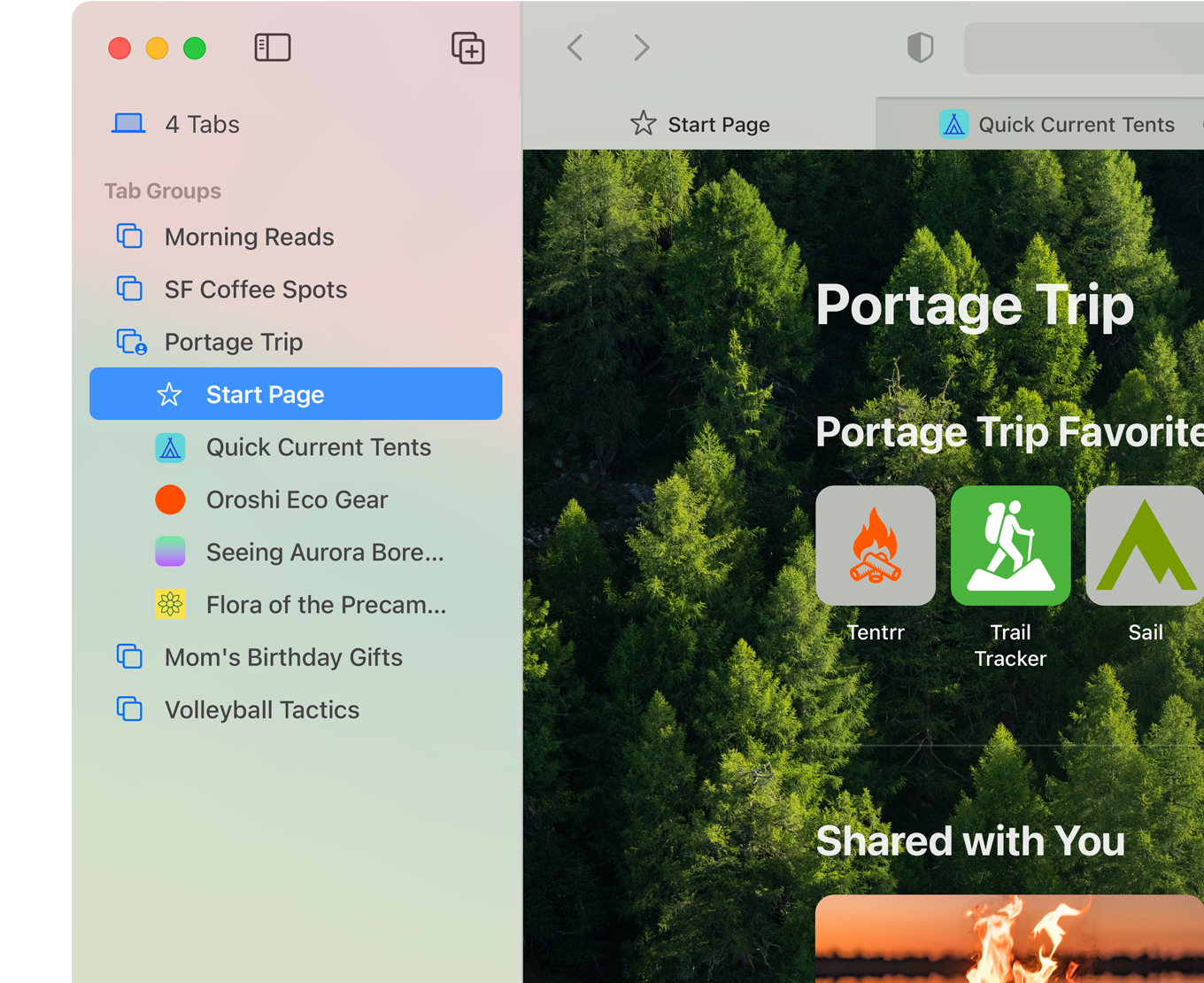Screen dimensions: 1204x983
Task: Expand the Mom's Birthday Gifts group
Action: point(283,657)
